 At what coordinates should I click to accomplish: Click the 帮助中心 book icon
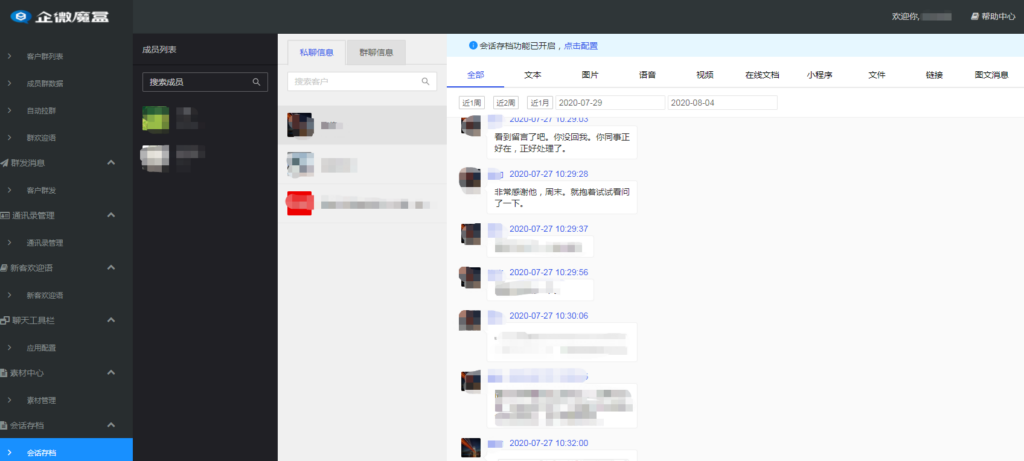coord(974,17)
